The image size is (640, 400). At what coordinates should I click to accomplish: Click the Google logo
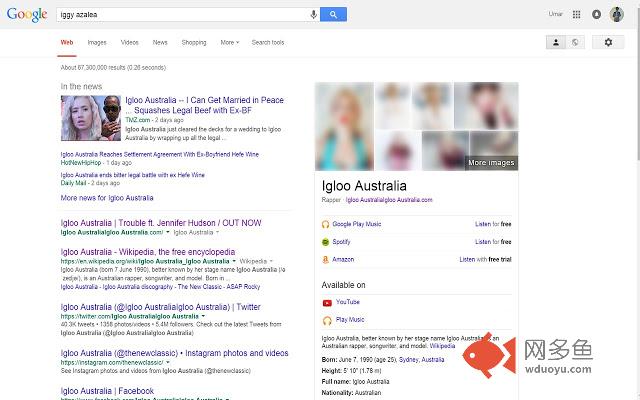pos(27,14)
